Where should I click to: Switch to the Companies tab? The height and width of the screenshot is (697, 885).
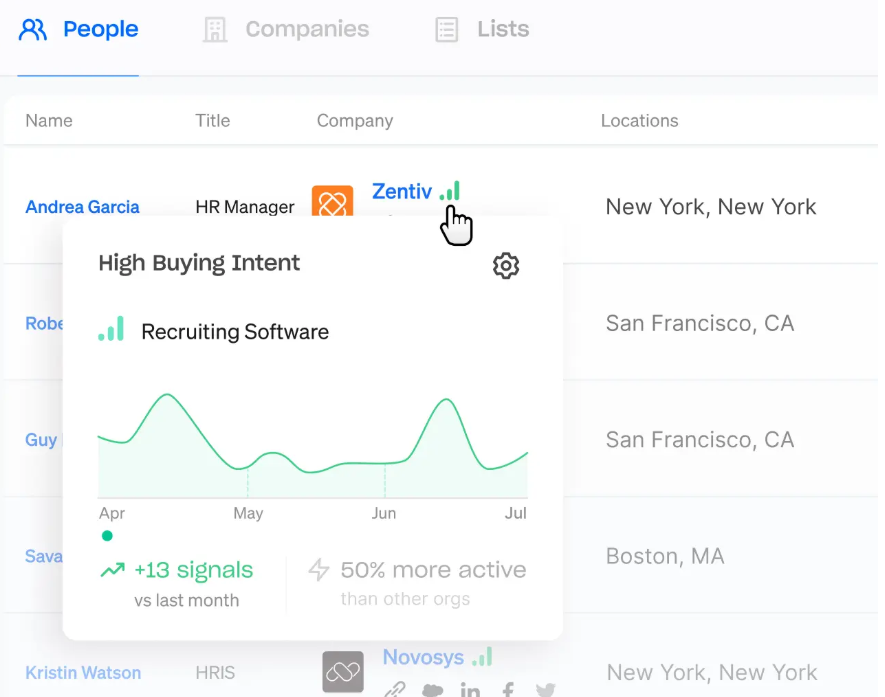click(286, 29)
